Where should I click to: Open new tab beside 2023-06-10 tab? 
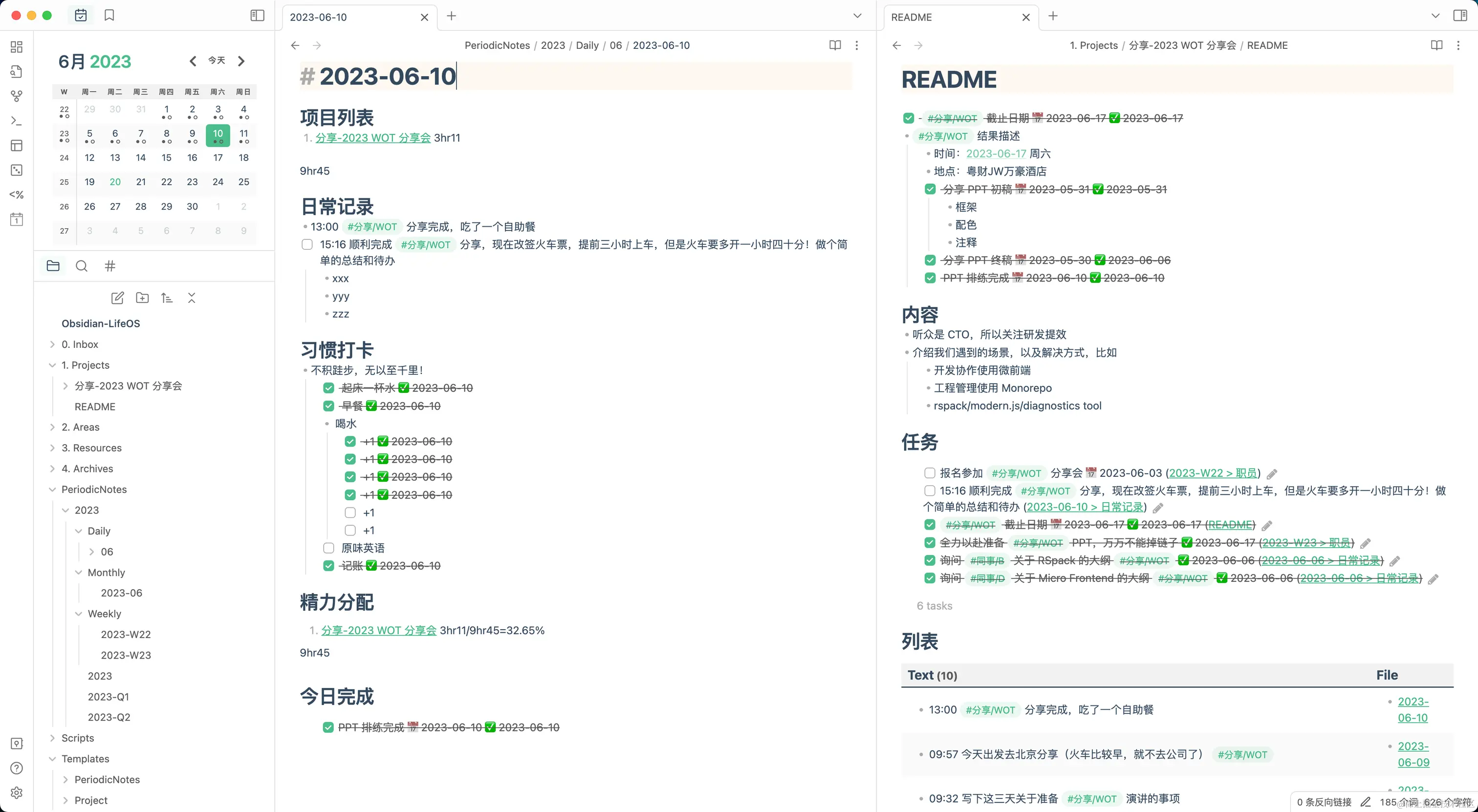[452, 16]
